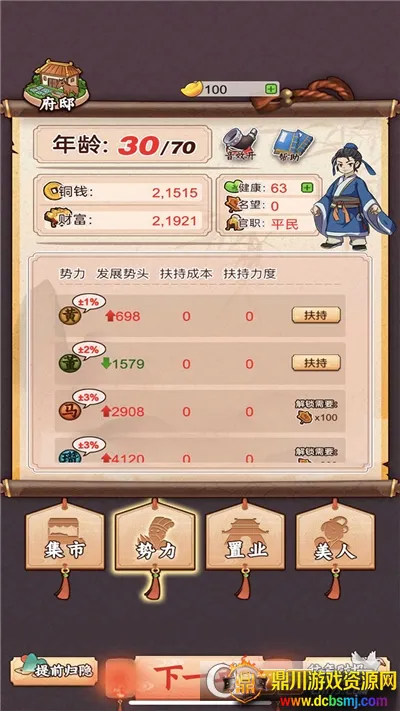Tap the 铜钱 copper coin icon
400x711 pixels.
52,191
